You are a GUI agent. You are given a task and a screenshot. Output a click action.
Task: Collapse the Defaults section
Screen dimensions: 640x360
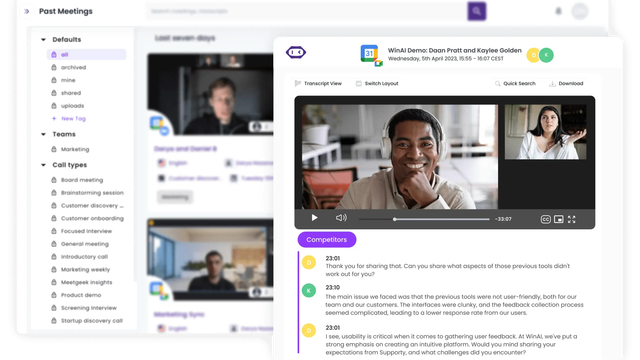(43, 40)
